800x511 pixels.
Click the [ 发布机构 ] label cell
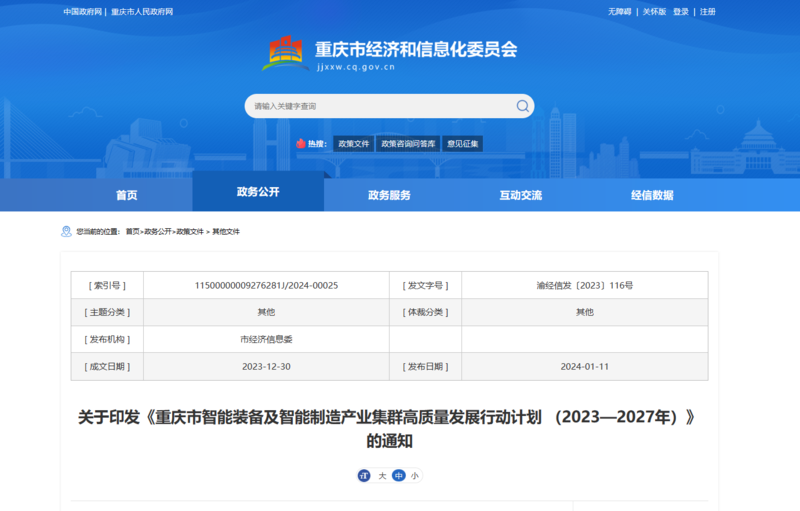(107, 339)
